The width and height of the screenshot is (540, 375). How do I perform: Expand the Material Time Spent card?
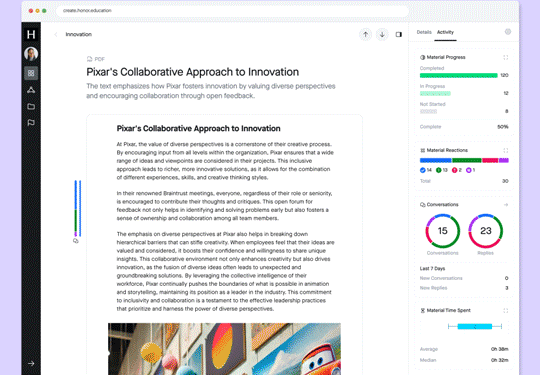pos(506,311)
